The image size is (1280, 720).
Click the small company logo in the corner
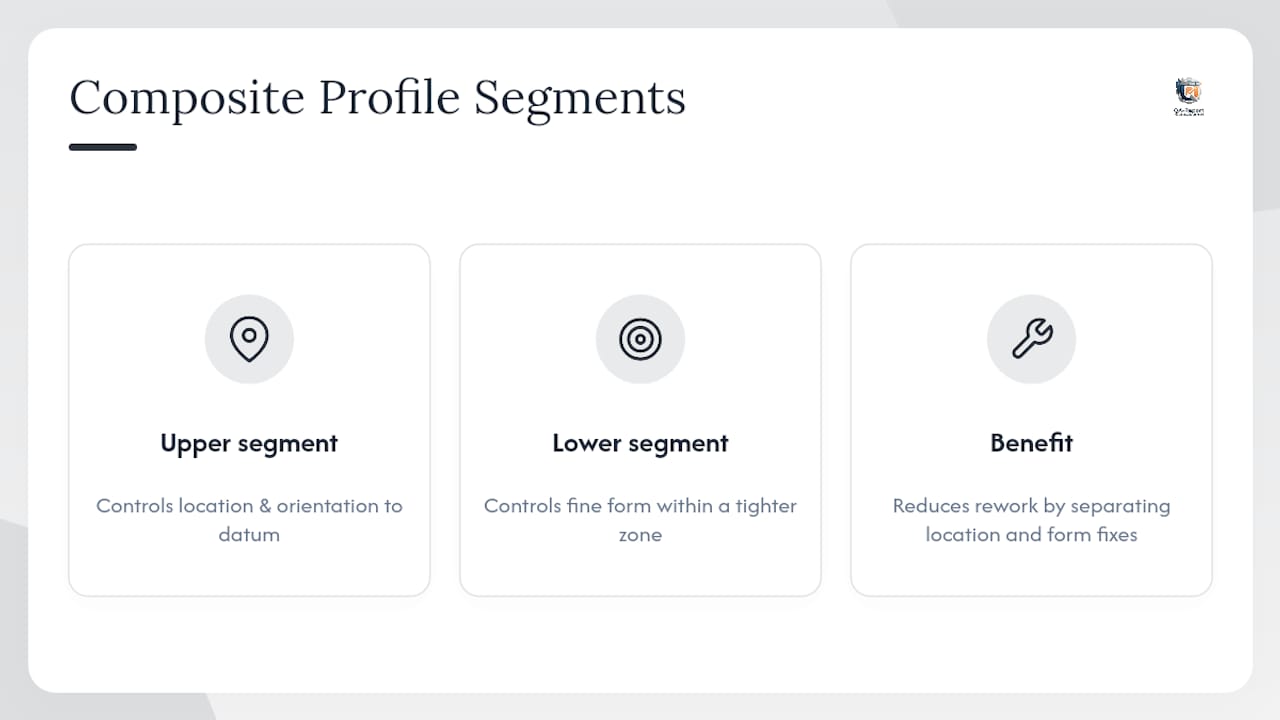pos(1189,97)
